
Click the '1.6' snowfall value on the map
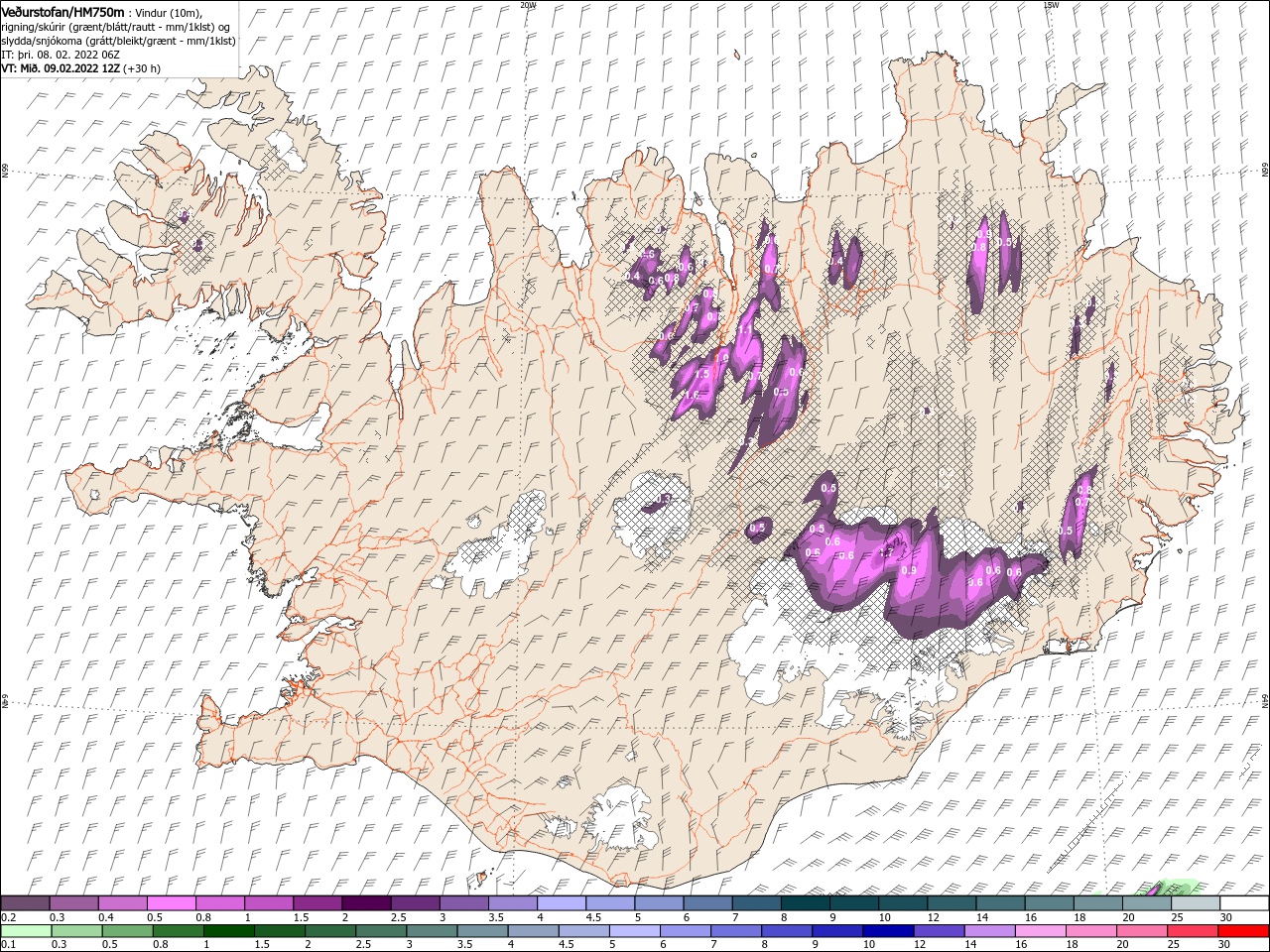point(692,395)
